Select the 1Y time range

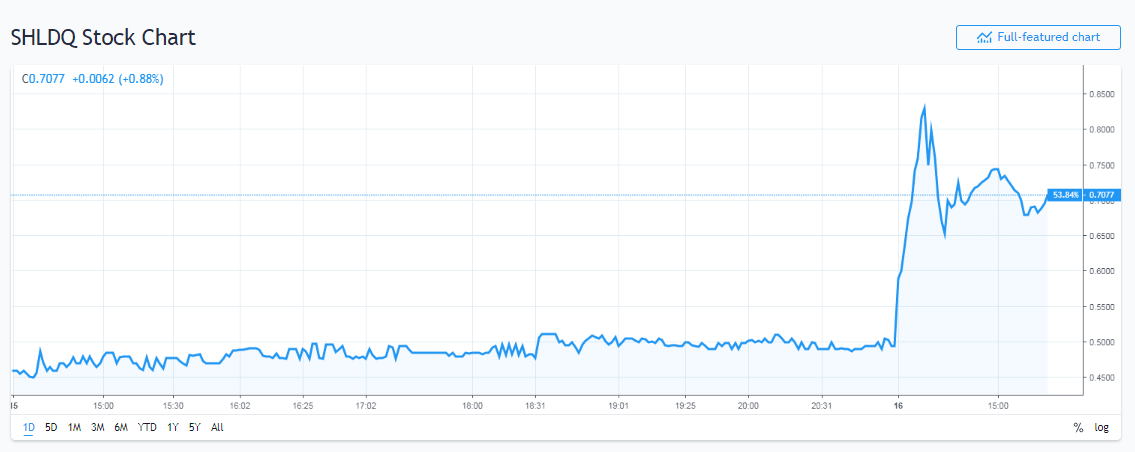pos(173,427)
